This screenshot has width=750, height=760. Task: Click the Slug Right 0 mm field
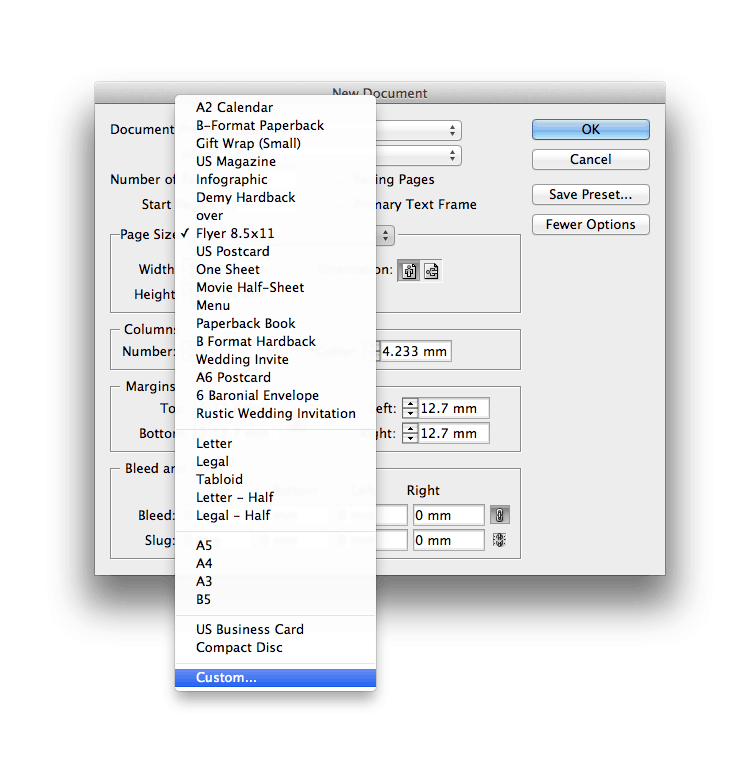[x=448, y=540]
